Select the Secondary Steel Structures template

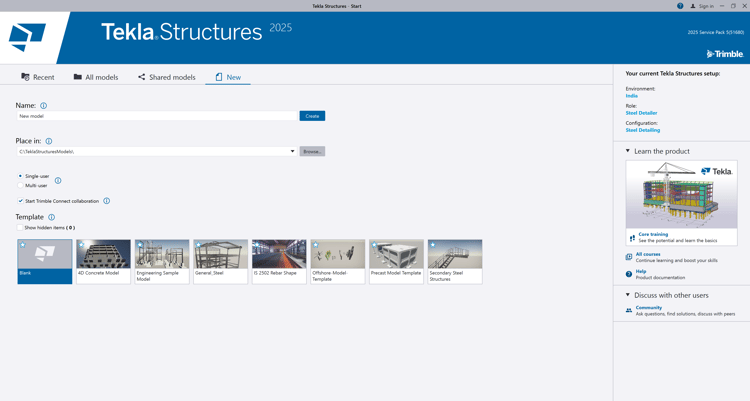point(455,262)
